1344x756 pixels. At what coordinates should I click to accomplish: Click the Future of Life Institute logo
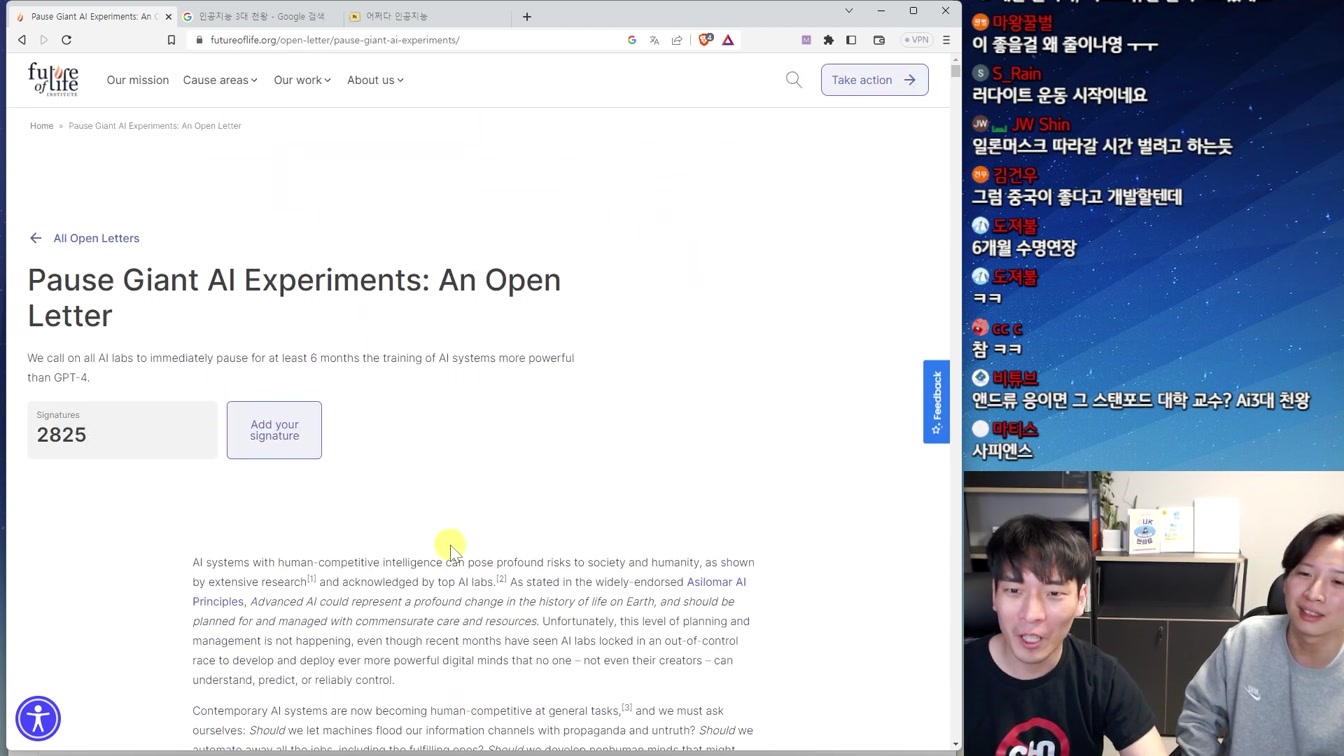[53, 79]
